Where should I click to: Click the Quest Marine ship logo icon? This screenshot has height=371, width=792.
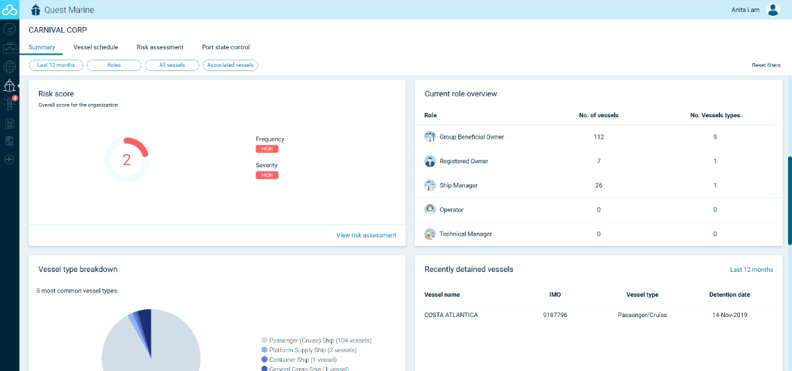(35, 10)
